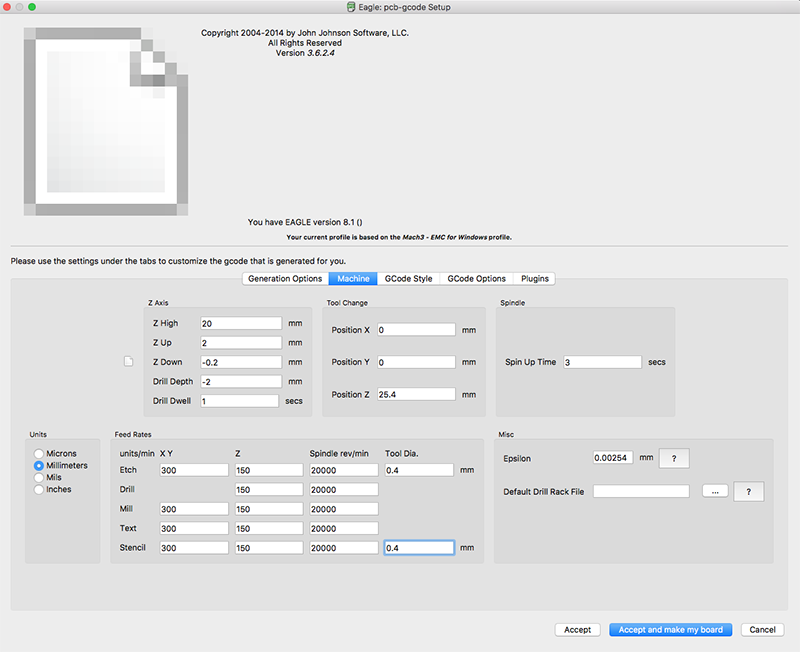Click the Tool Change Position Y field
The image size is (800, 652).
coord(416,362)
